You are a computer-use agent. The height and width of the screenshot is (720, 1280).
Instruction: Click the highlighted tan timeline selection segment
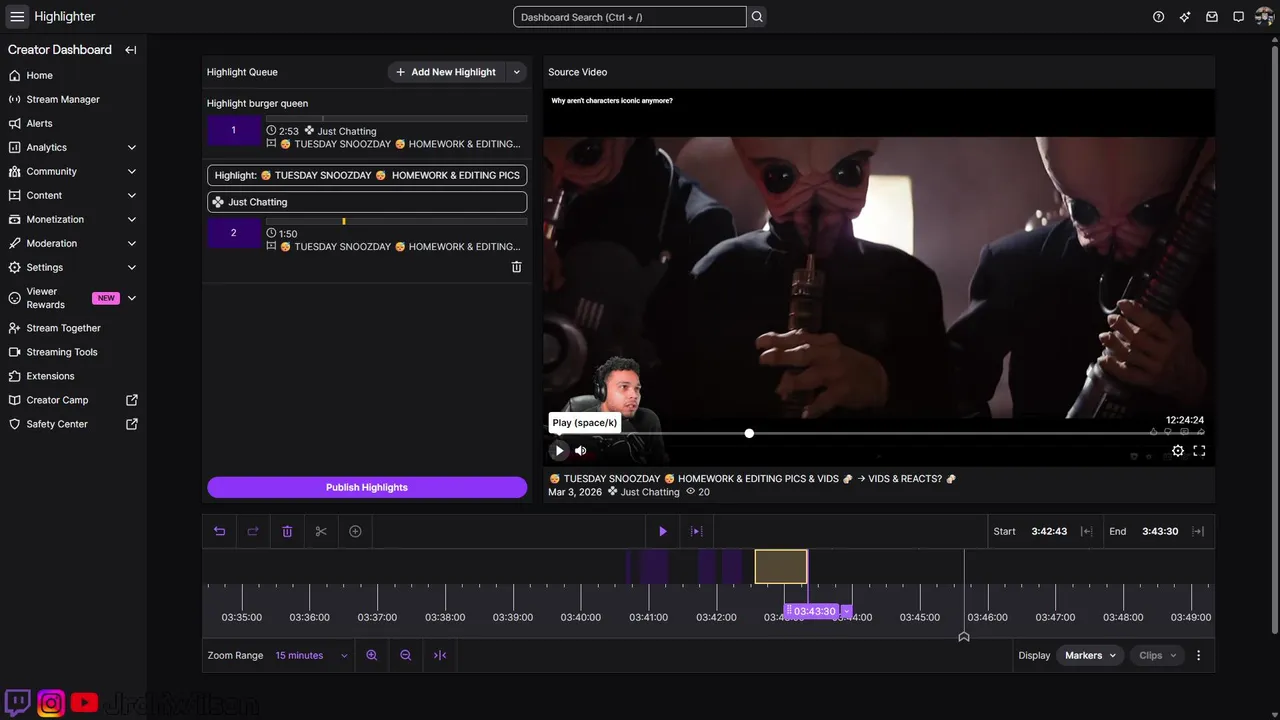781,566
